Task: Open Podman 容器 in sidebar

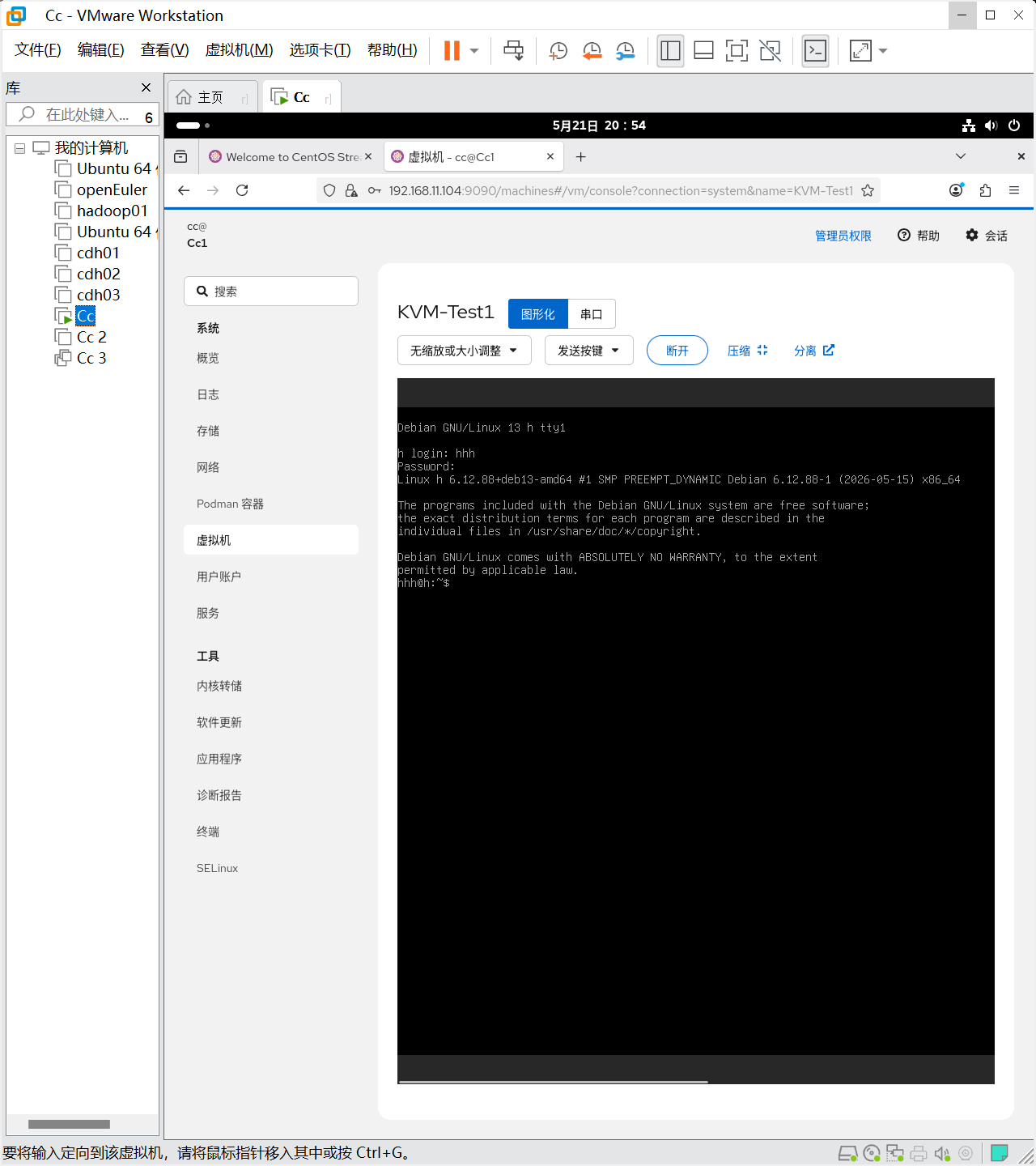Action: pyautogui.click(x=271, y=504)
